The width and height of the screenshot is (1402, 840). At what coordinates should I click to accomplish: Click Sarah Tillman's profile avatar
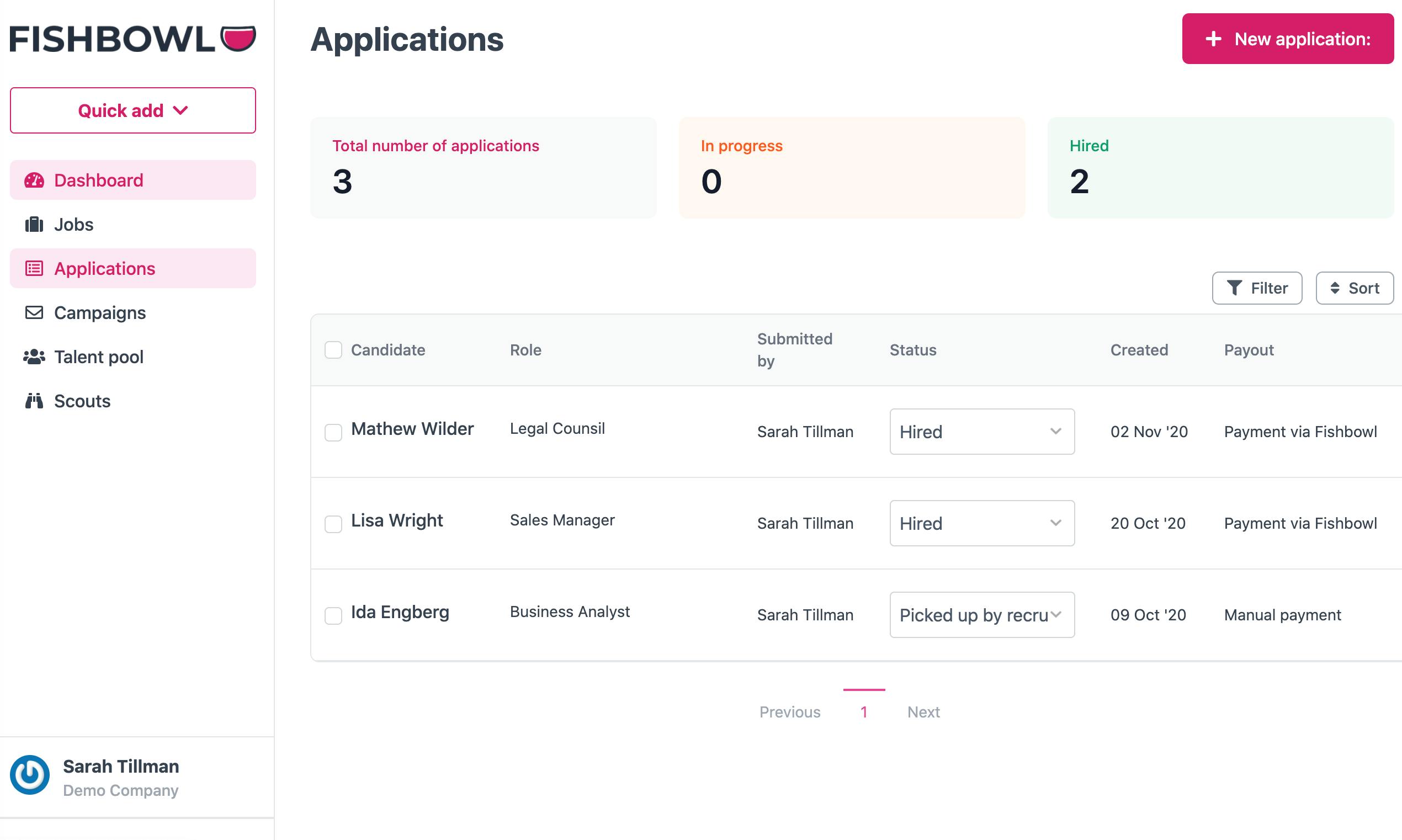tap(29, 775)
